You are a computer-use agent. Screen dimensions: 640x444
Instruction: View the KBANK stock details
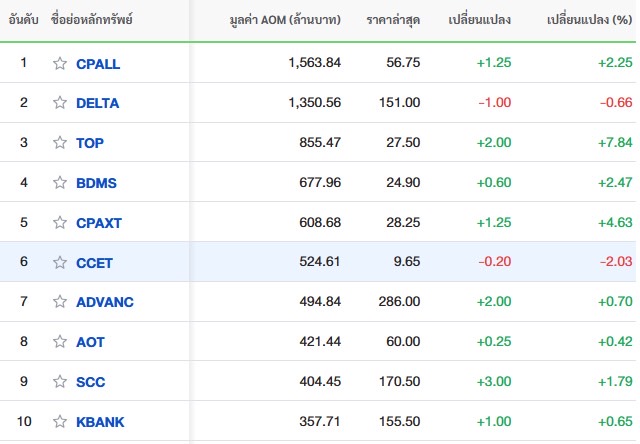tap(100, 422)
